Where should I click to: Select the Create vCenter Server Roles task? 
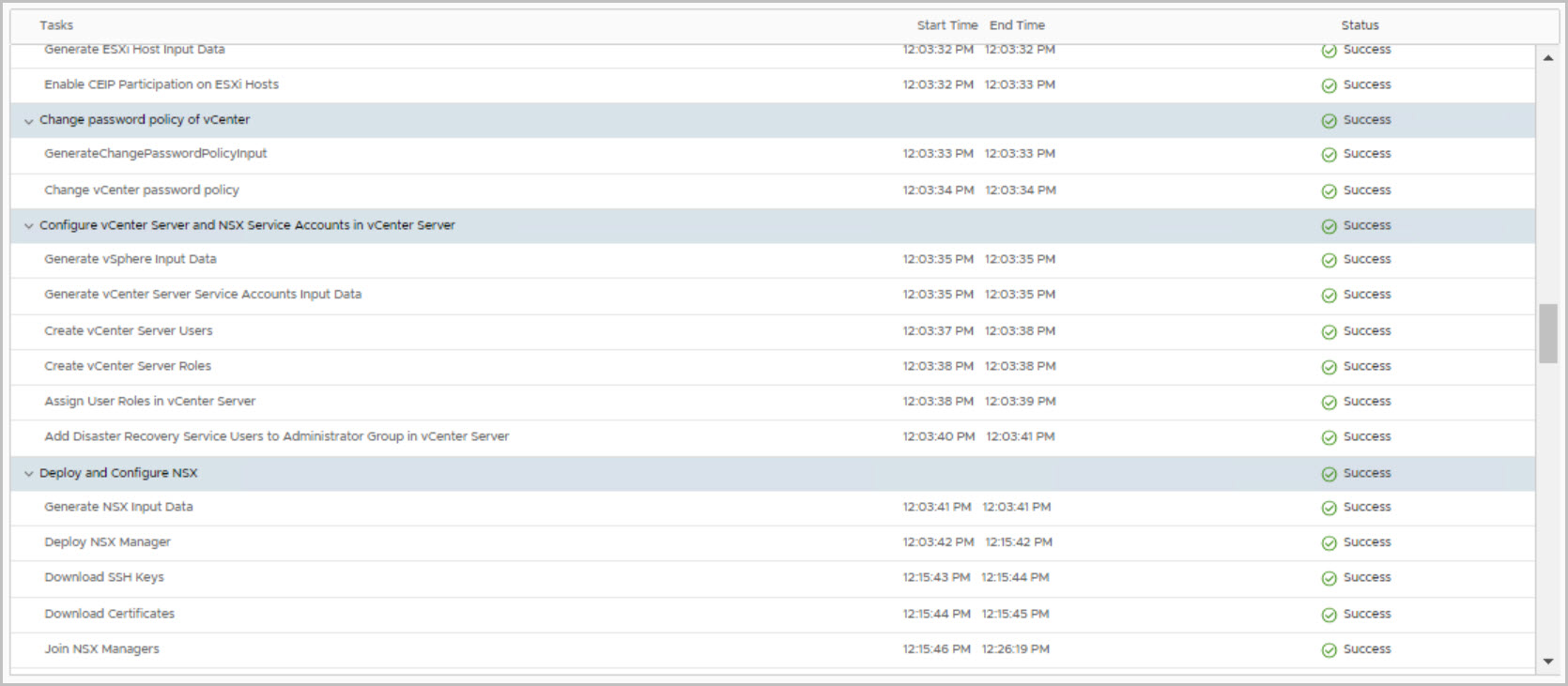coord(128,366)
